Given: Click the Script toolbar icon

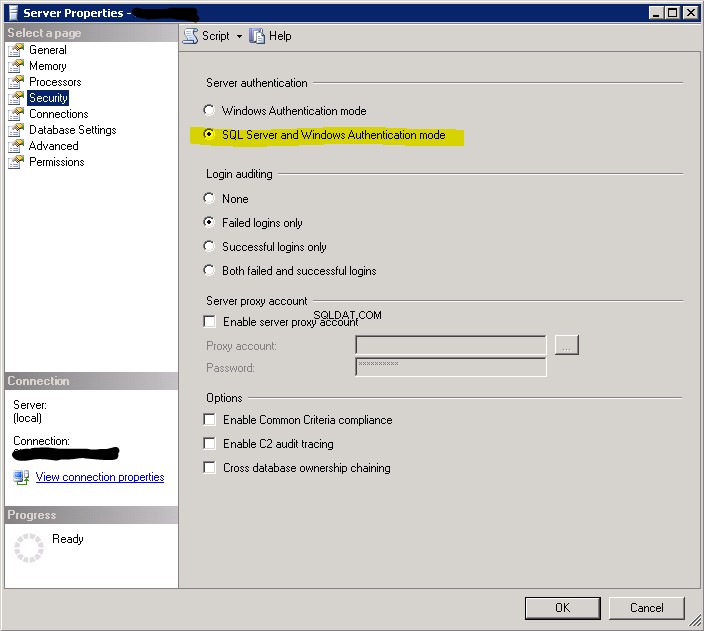Looking at the screenshot, I should tap(190, 36).
